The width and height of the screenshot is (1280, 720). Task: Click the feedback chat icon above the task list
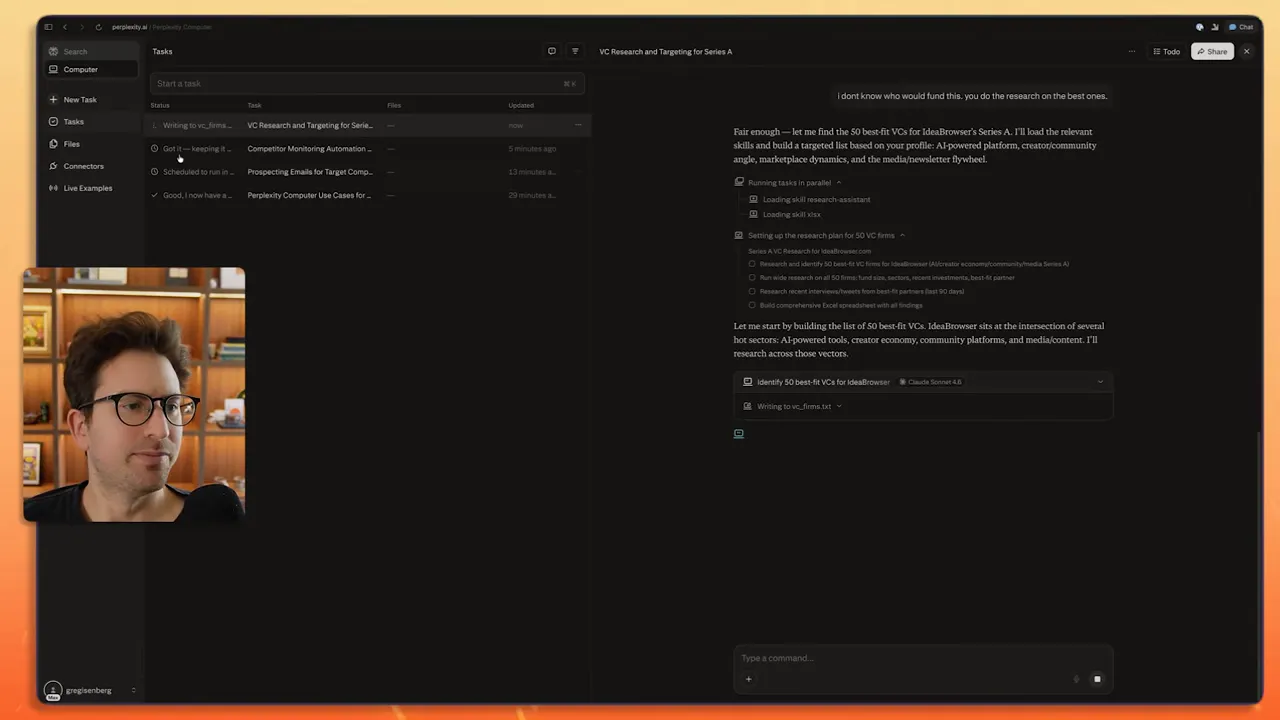tap(551, 51)
